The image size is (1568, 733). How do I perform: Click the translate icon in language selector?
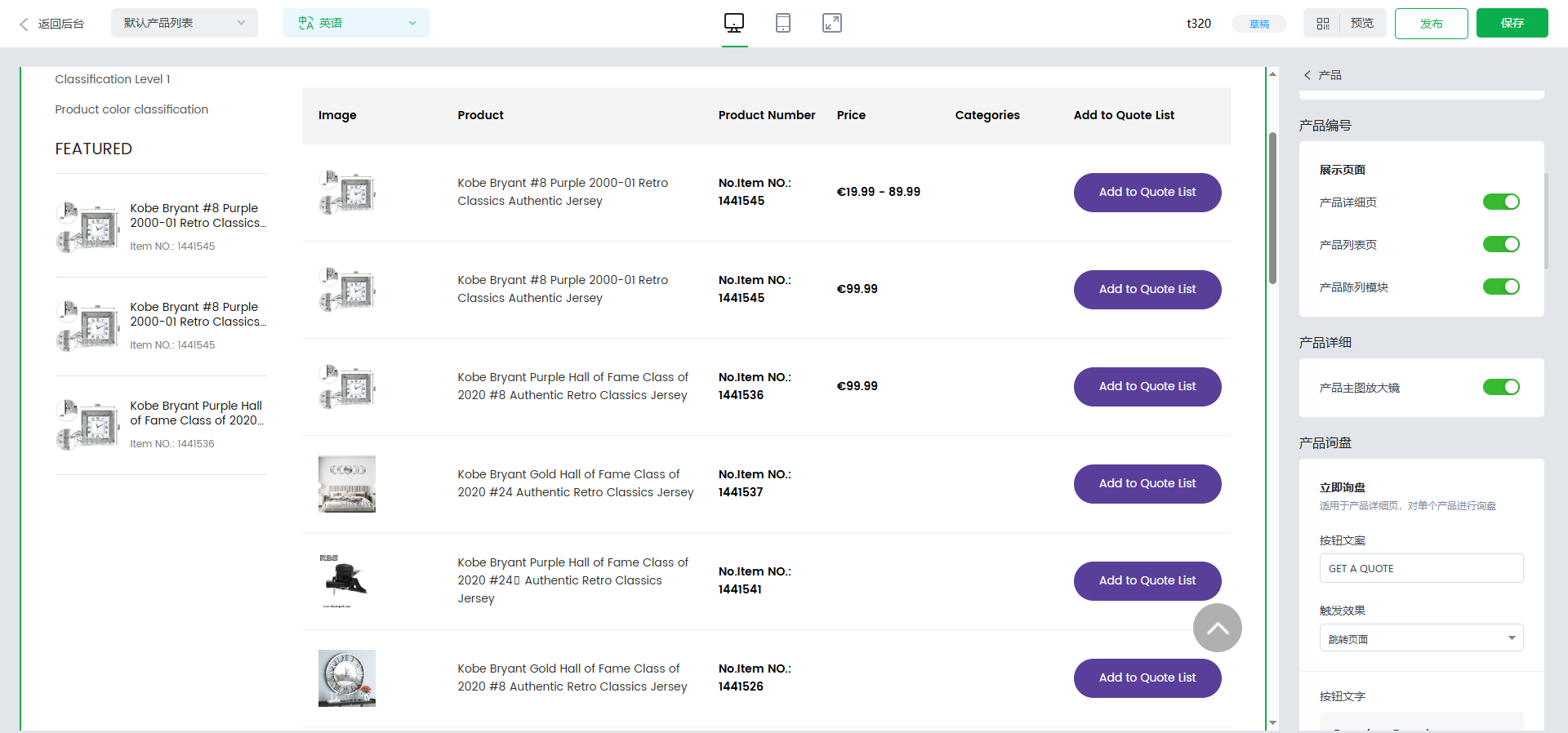(306, 23)
